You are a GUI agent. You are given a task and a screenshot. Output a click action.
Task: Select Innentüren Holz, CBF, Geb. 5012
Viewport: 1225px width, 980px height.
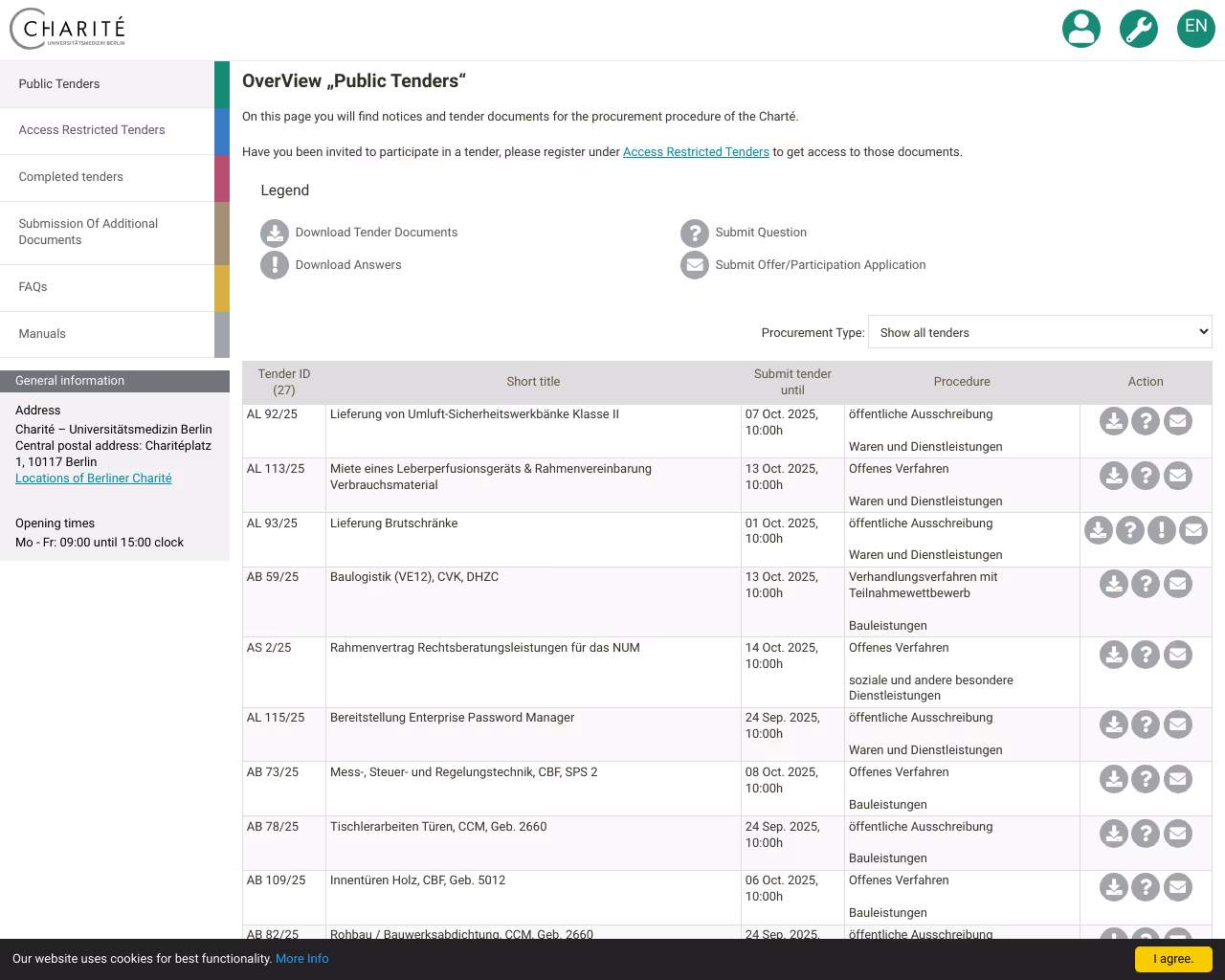point(417,880)
